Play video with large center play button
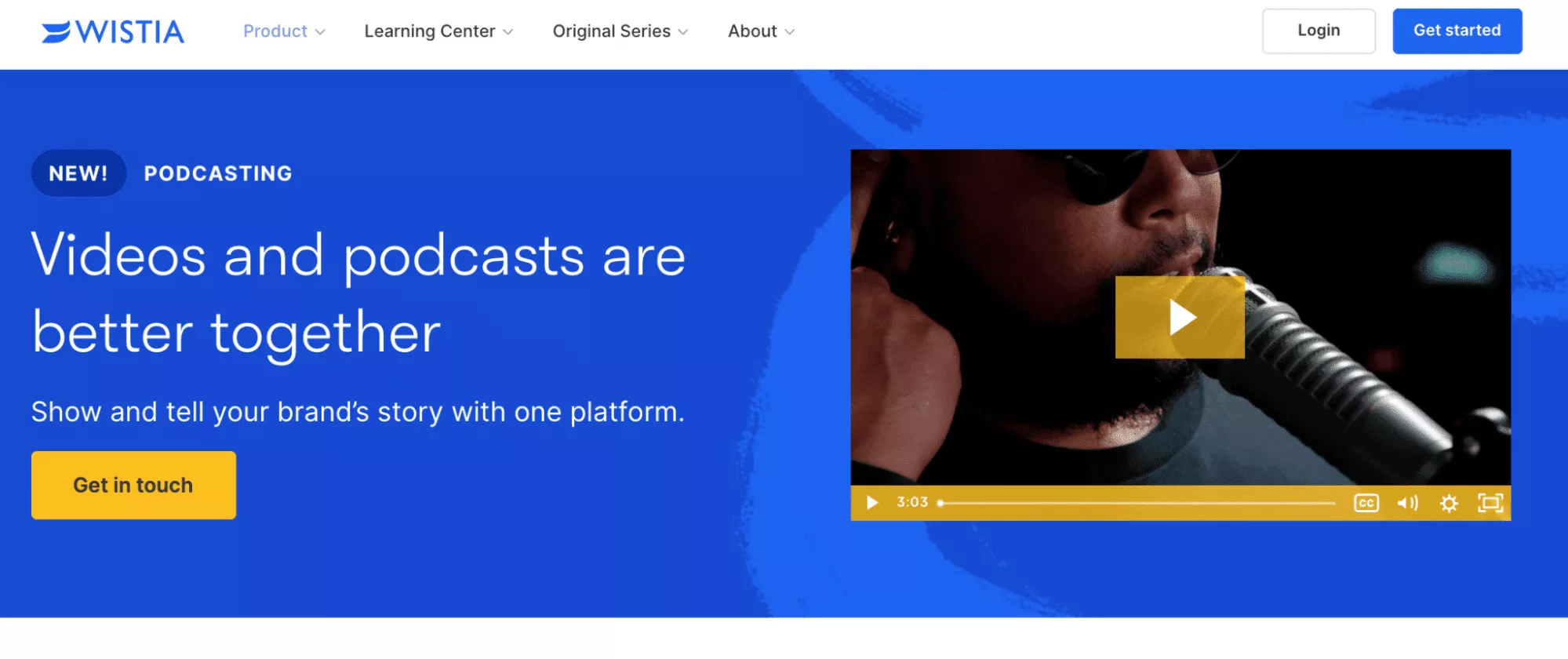Image resolution: width=1568 pixels, height=659 pixels. click(x=1180, y=317)
